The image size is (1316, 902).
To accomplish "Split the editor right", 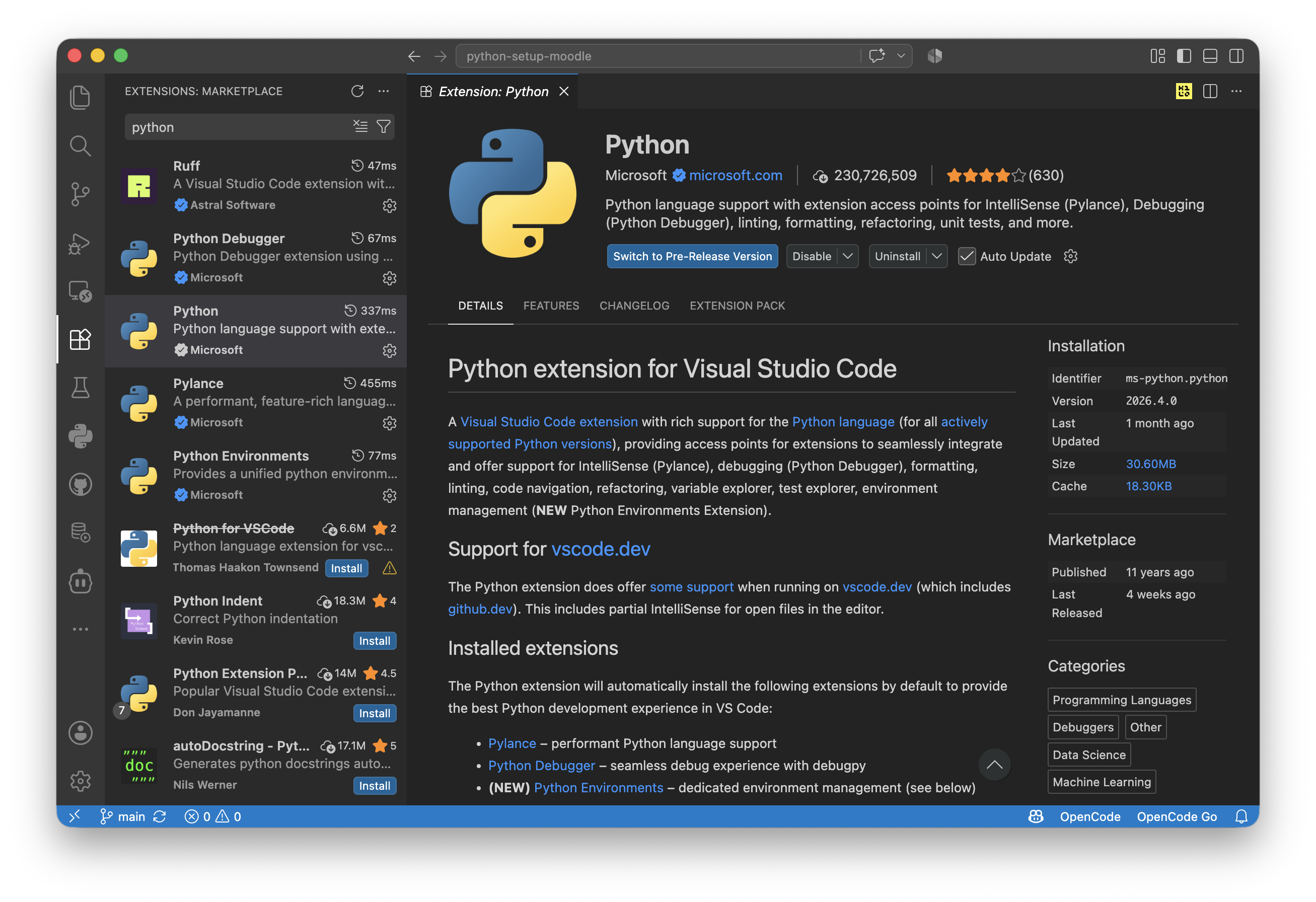I will pyautogui.click(x=1210, y=91).
